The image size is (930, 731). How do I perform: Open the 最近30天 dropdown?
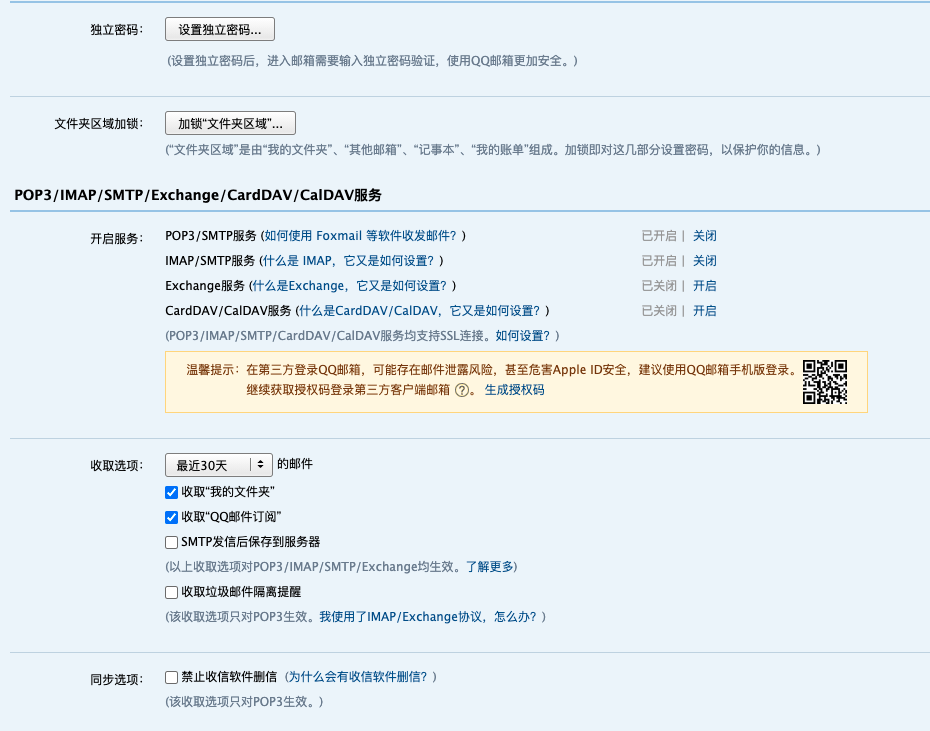(219, 465)
